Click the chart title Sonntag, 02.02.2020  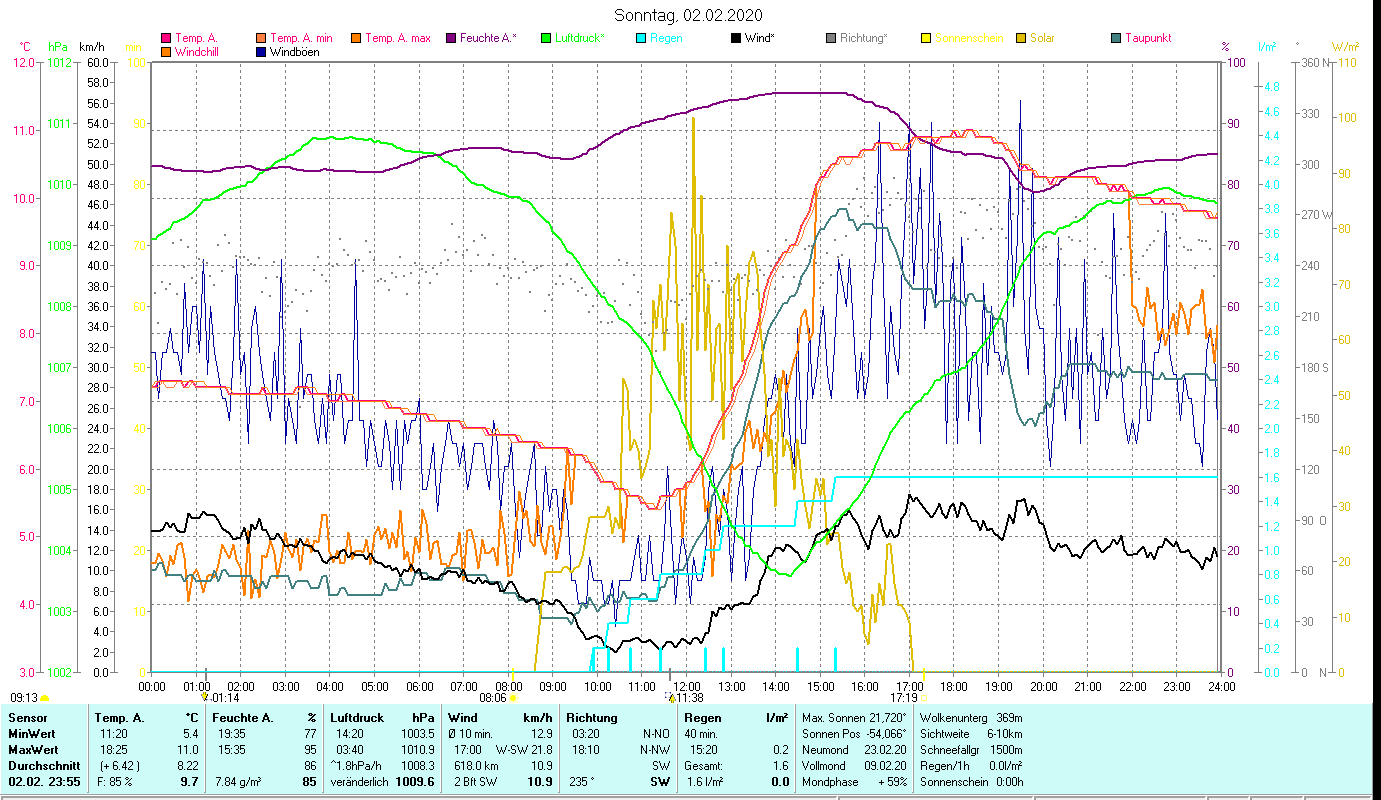click(688, 15)
